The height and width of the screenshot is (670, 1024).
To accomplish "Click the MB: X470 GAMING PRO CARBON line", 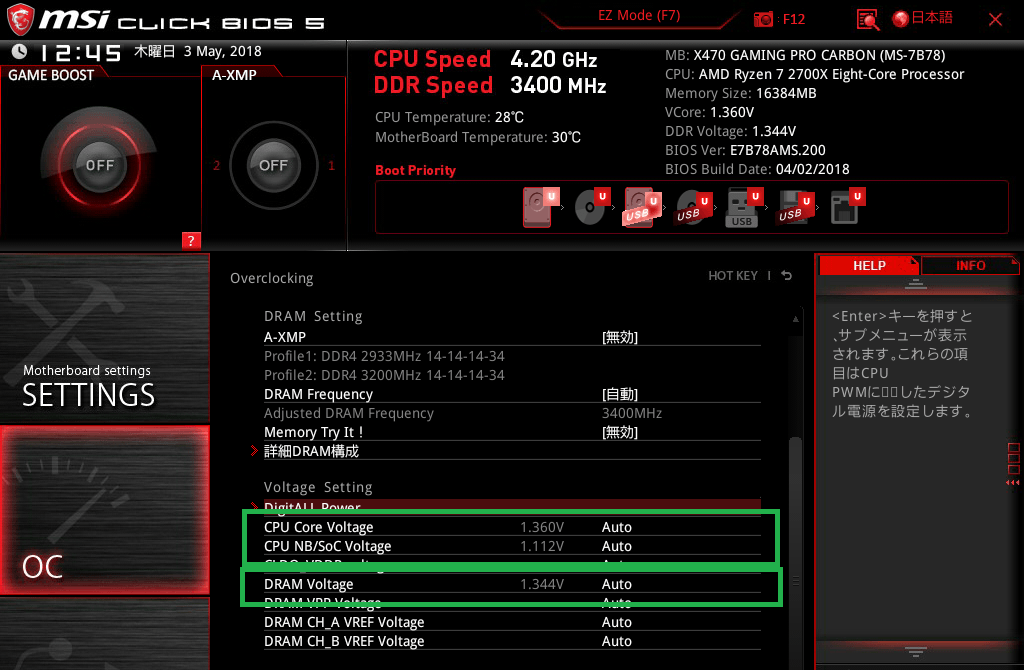I will click(x=805, y=55).
